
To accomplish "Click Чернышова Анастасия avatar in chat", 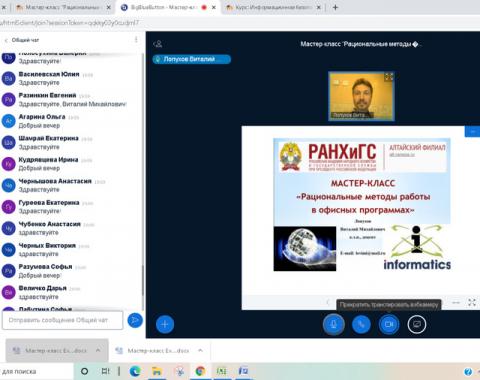I will [x=9, y=185].
